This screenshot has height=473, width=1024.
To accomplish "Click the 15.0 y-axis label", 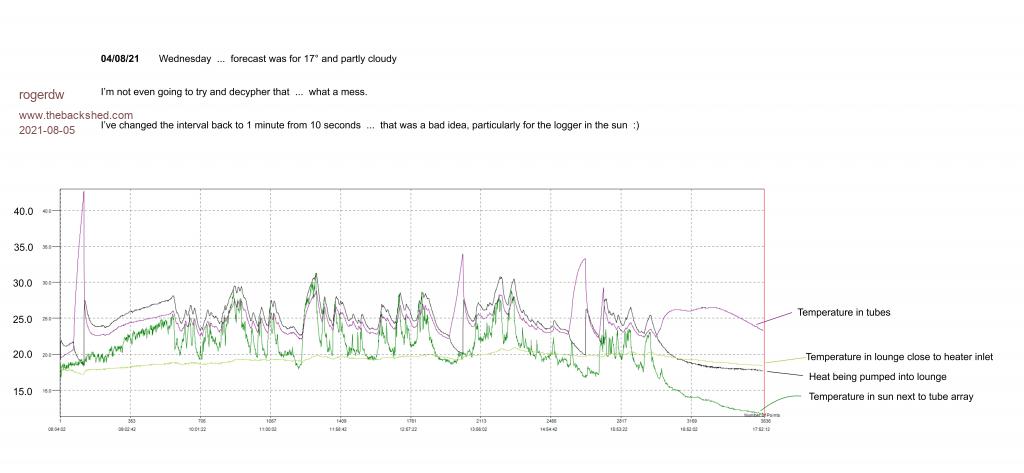I will point(23,391).
